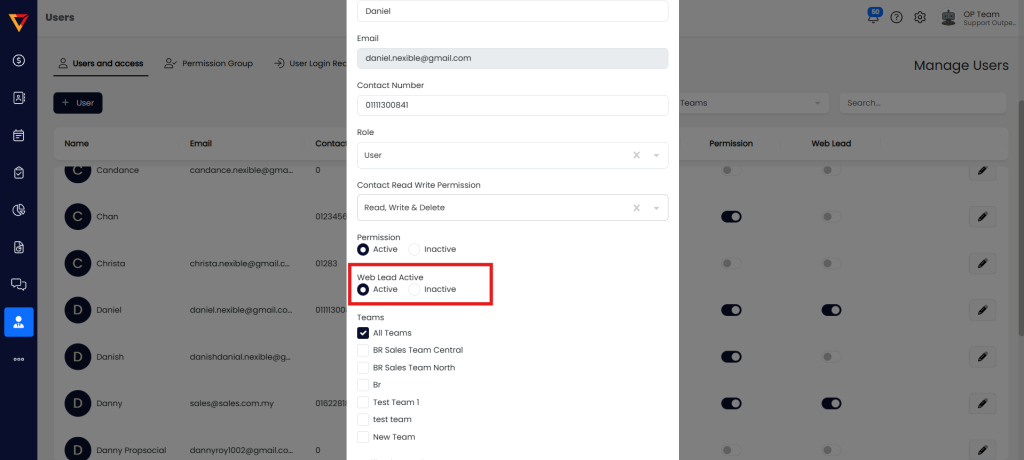Click the dollar sign sidebar icon
This screenshot has height=460, width=1024.
18,60
